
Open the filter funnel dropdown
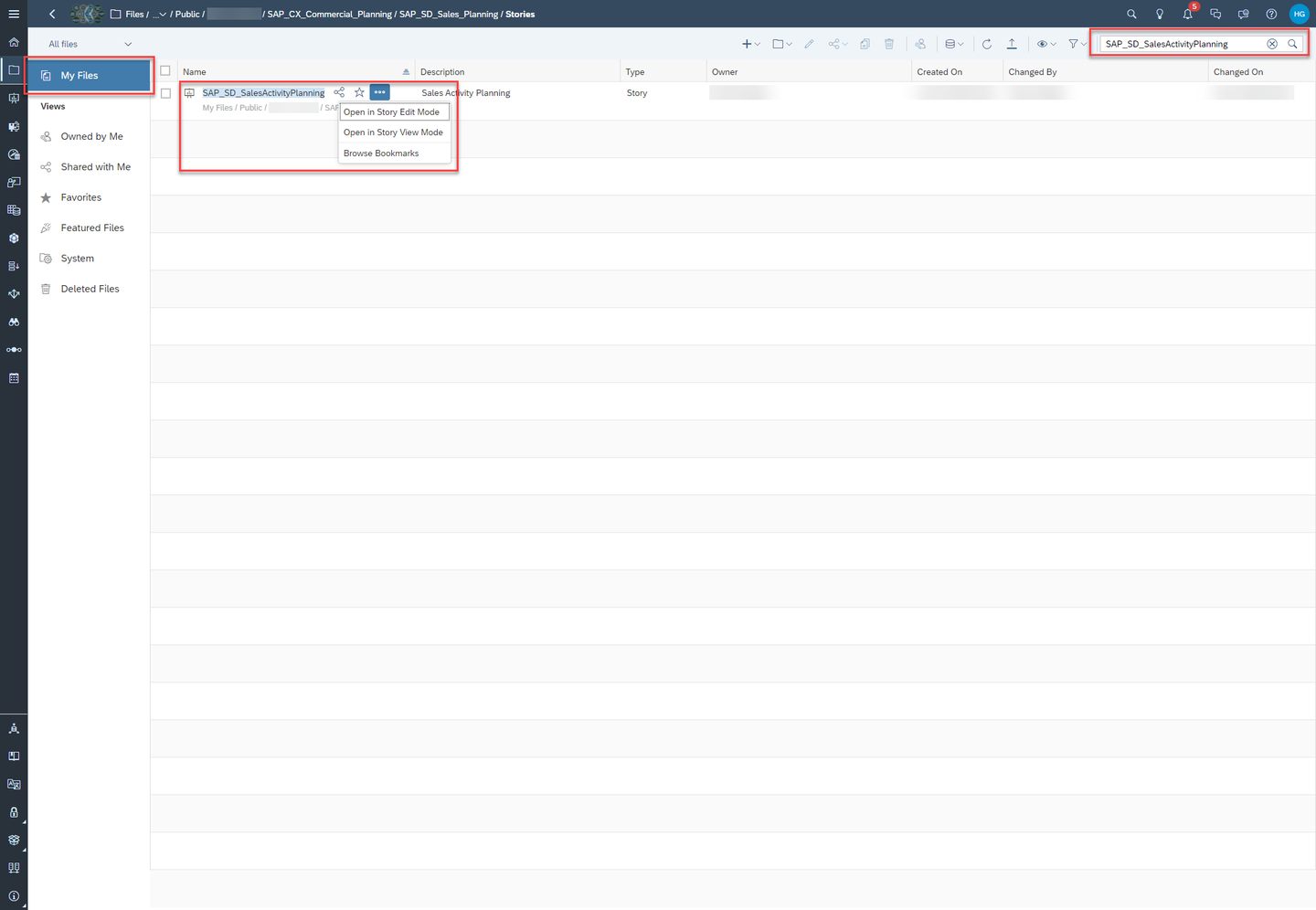point(1077,44)
